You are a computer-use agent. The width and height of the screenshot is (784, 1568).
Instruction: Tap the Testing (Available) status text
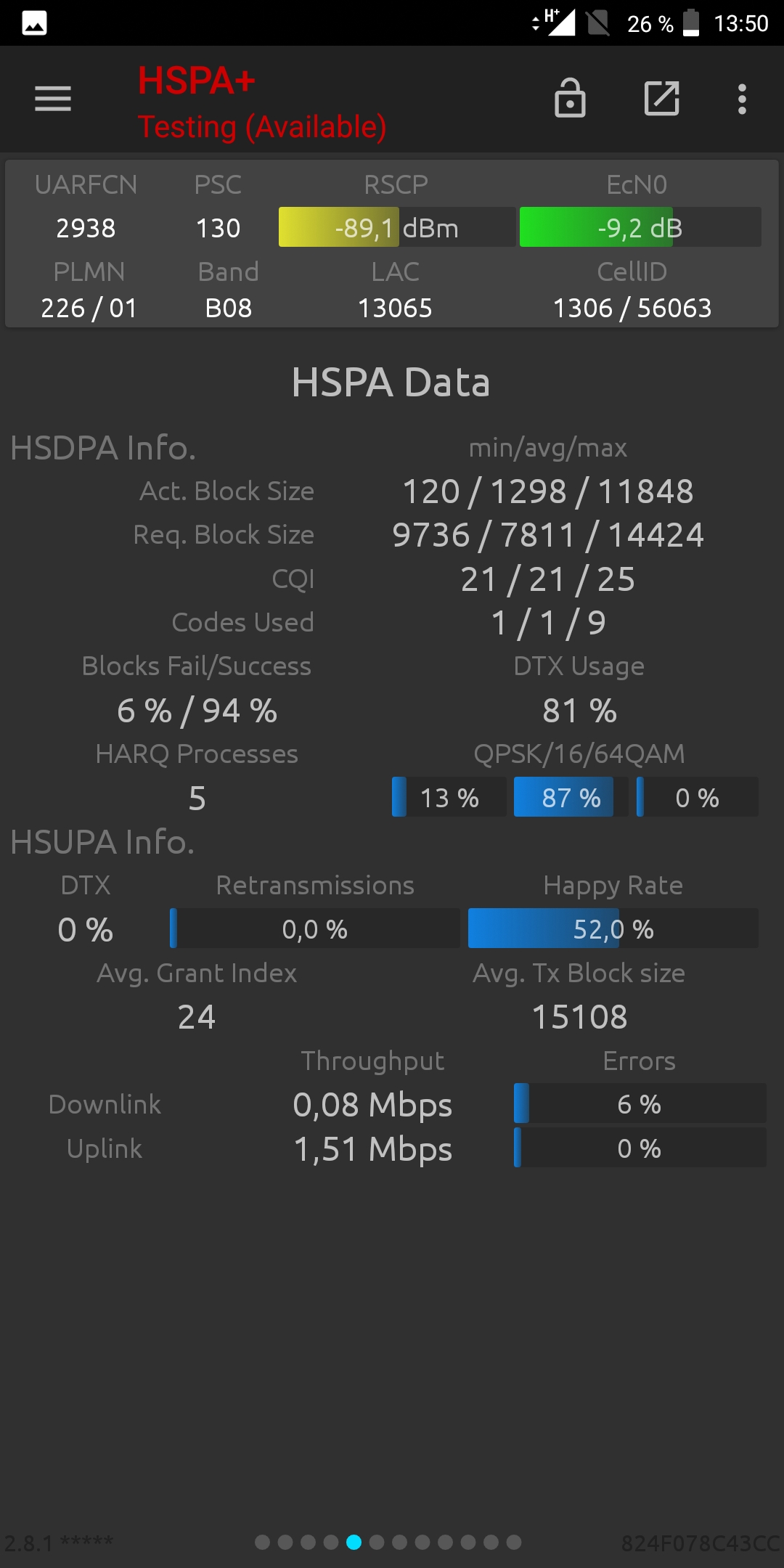pos(262,127)
